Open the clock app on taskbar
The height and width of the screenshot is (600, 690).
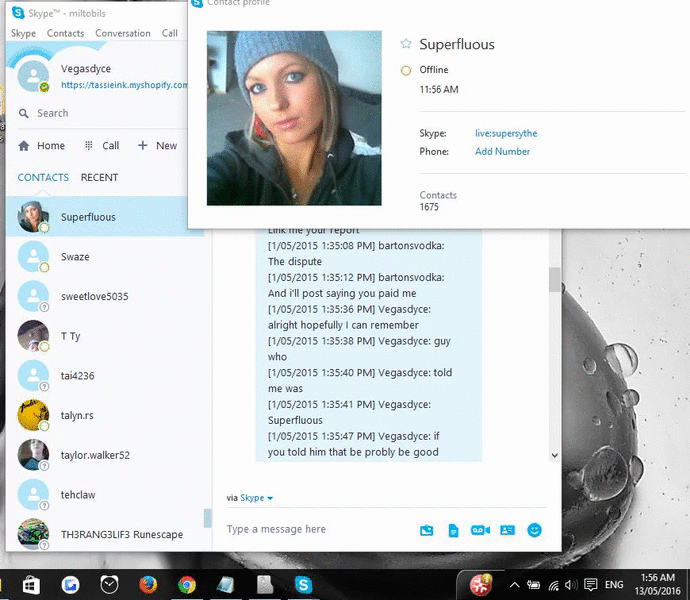[x=109, y=585]
